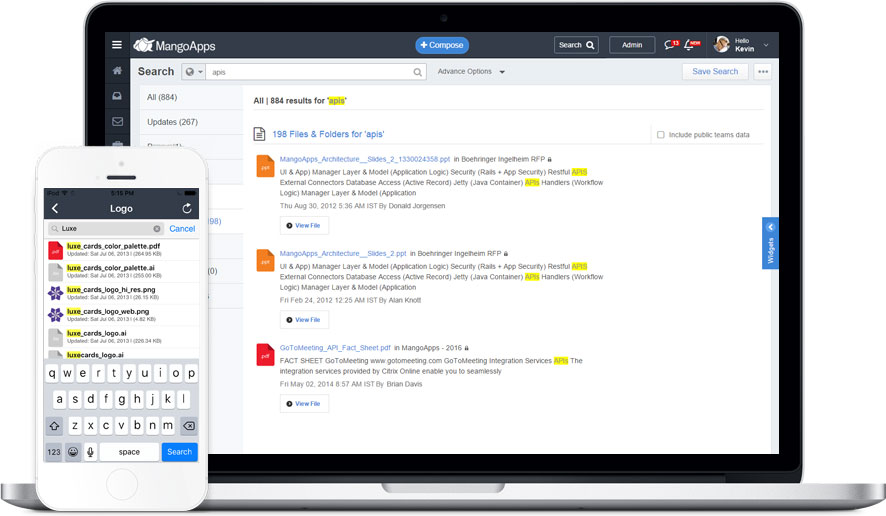886x516 pixels.
Task: Open the search scope globe dropdown
Action: coord(193,72)
